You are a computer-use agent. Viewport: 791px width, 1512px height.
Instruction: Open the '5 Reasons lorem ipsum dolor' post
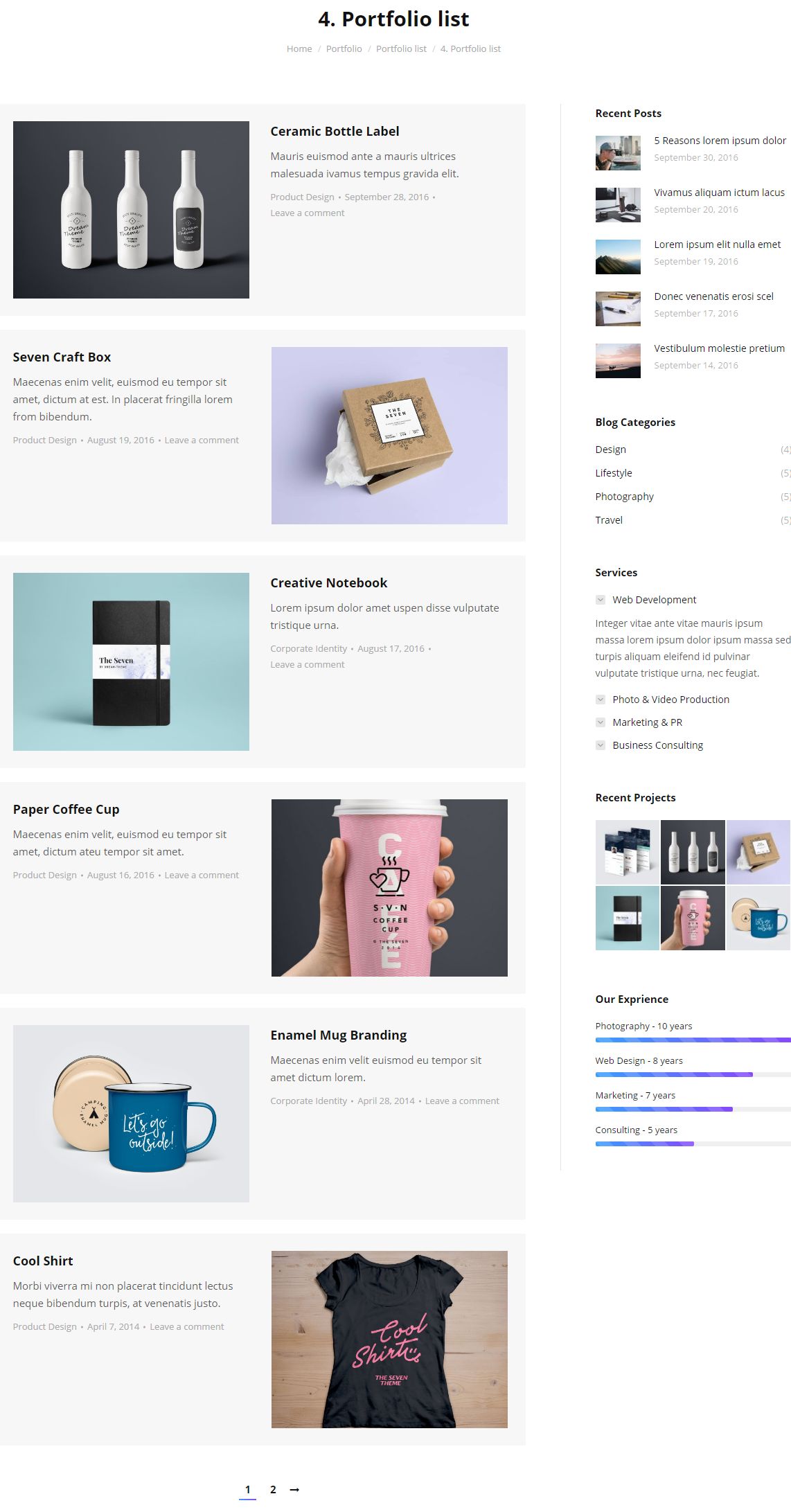pos(720,141)
